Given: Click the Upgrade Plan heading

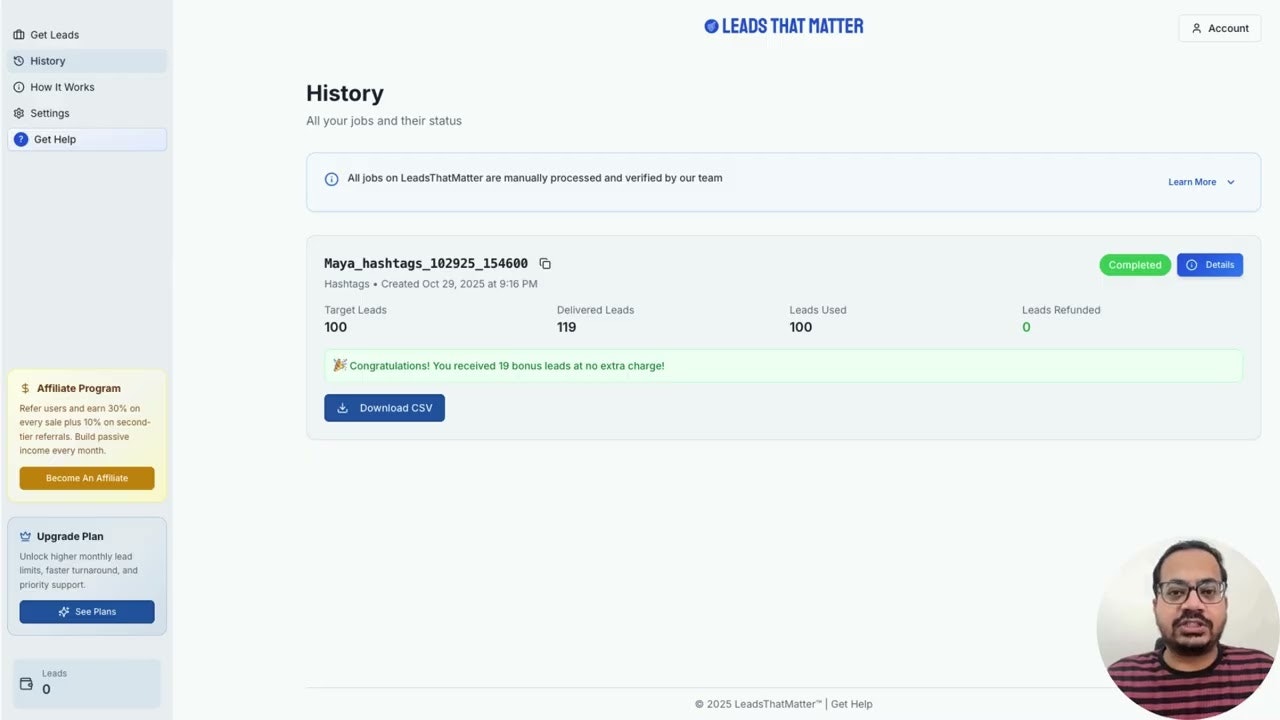Looking at the screenshot, I should tap(70, 536).
